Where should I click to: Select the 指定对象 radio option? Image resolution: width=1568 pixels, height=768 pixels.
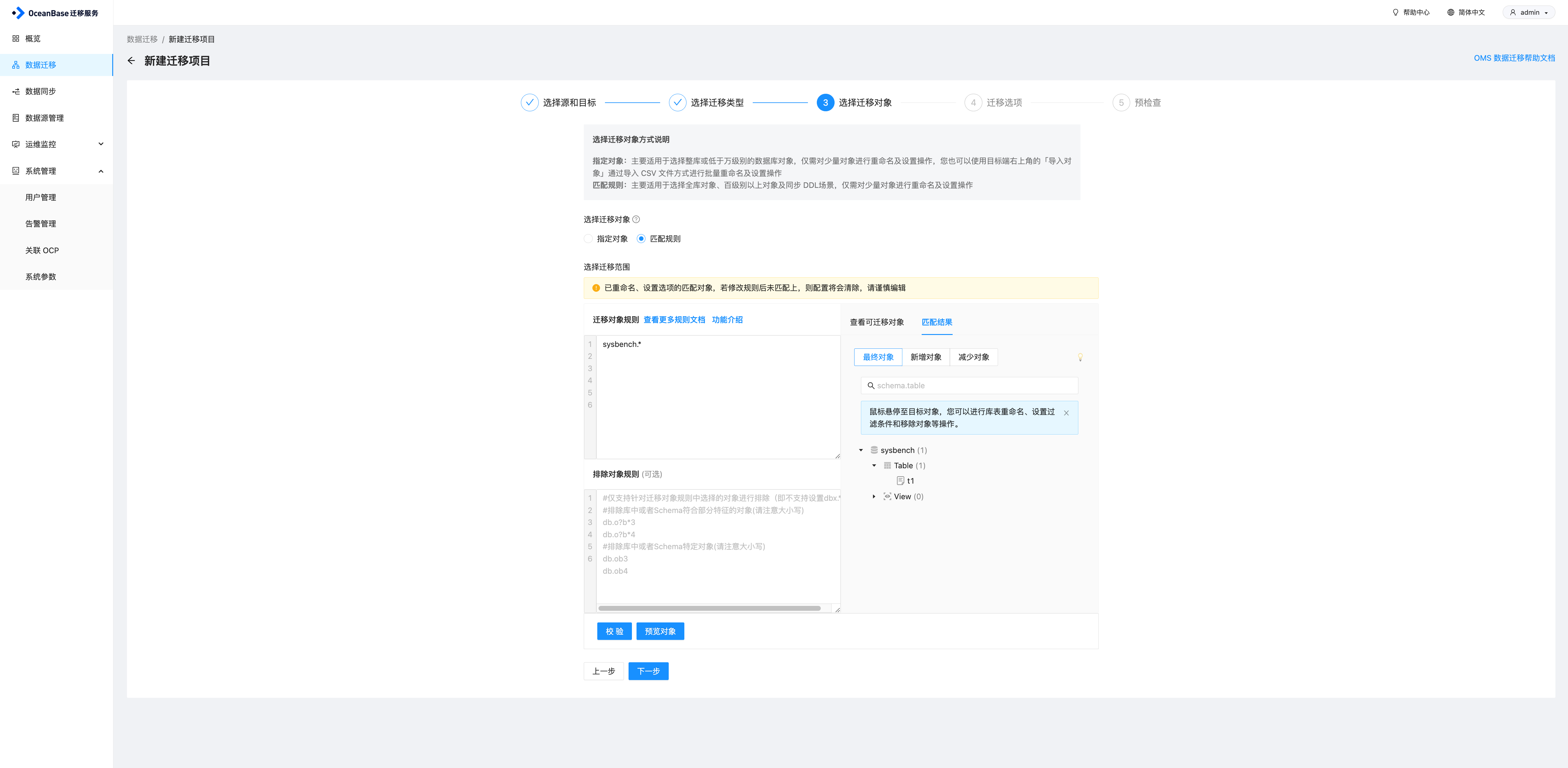click(x=588, y=239)
